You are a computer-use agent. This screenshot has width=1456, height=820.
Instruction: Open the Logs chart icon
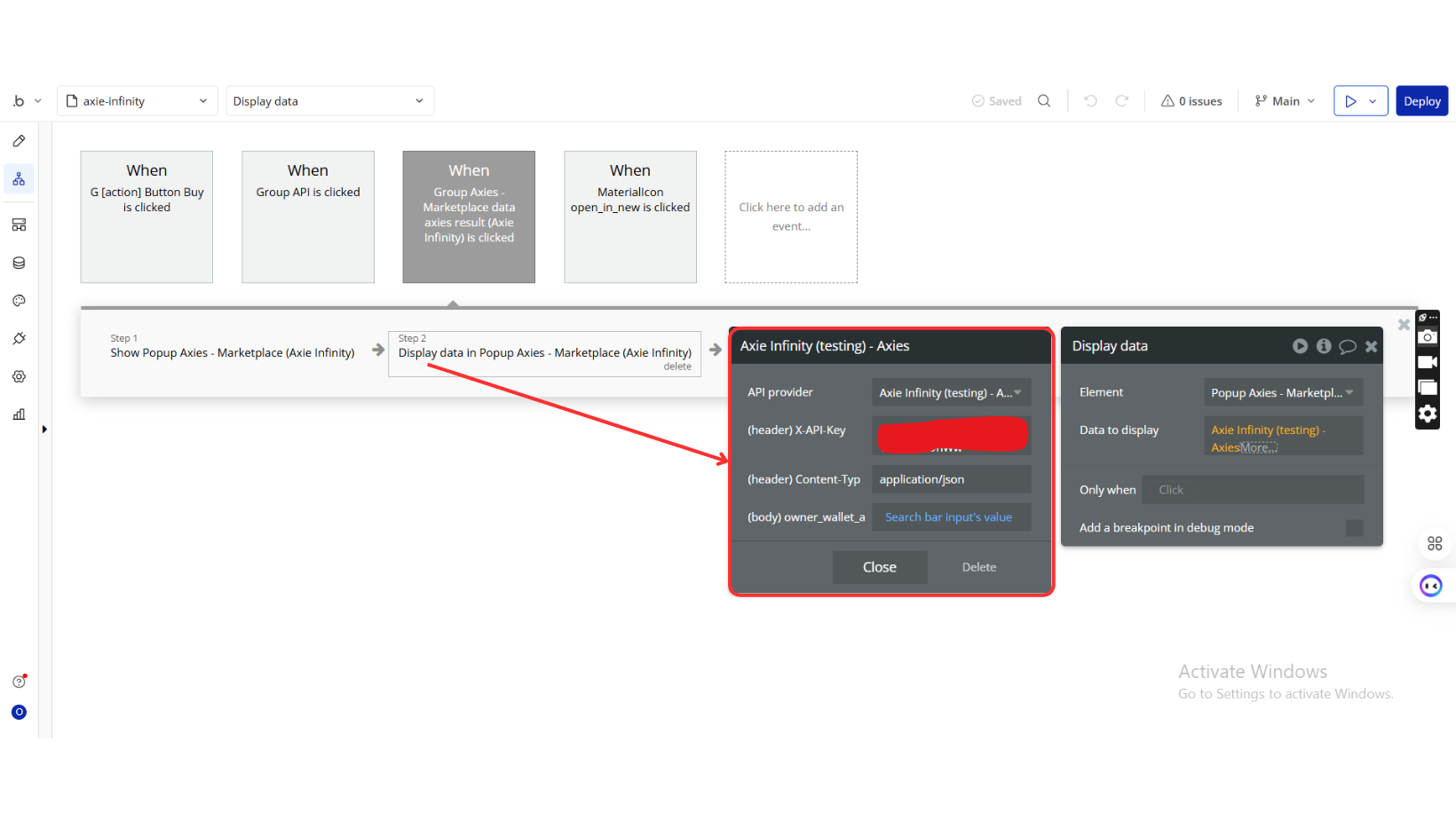19,414
